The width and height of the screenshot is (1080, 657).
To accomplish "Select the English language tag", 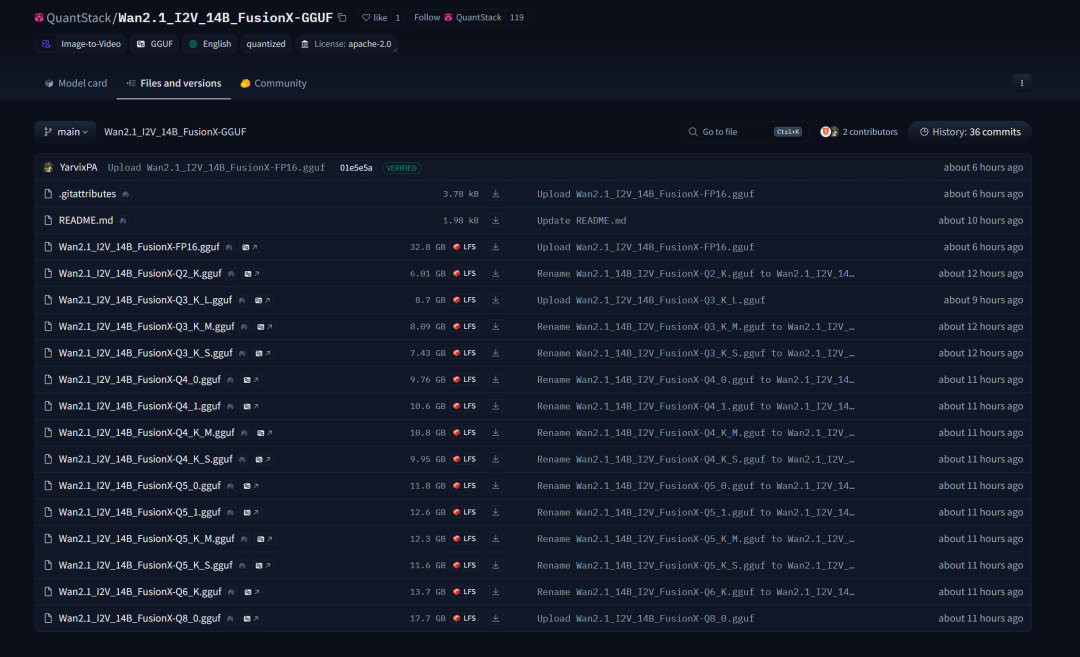I will [x=209, y=43].
